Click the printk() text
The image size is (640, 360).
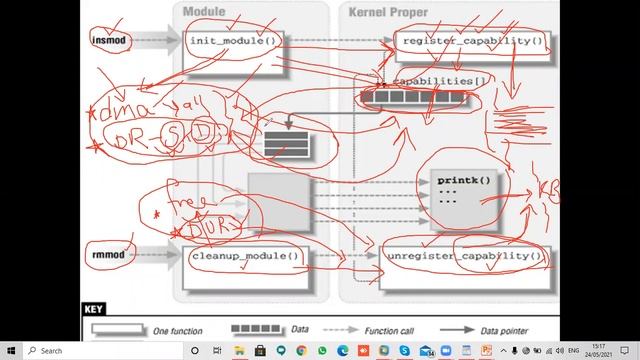[464, 180]
